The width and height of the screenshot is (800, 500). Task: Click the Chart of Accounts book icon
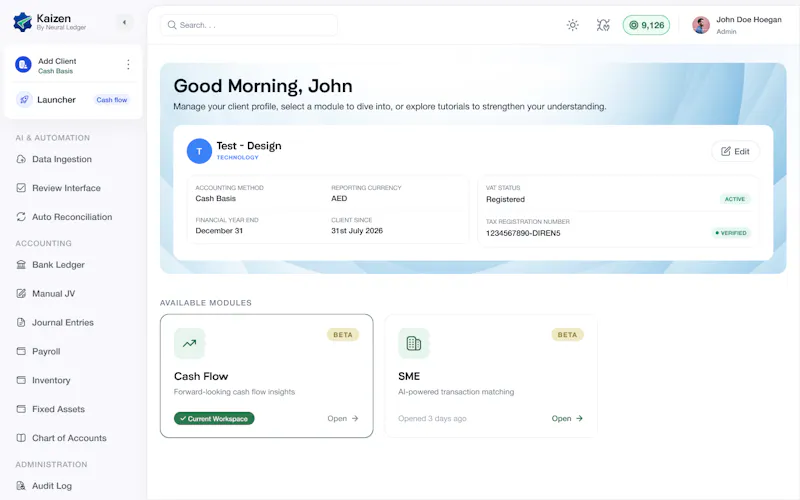(21, 438)
